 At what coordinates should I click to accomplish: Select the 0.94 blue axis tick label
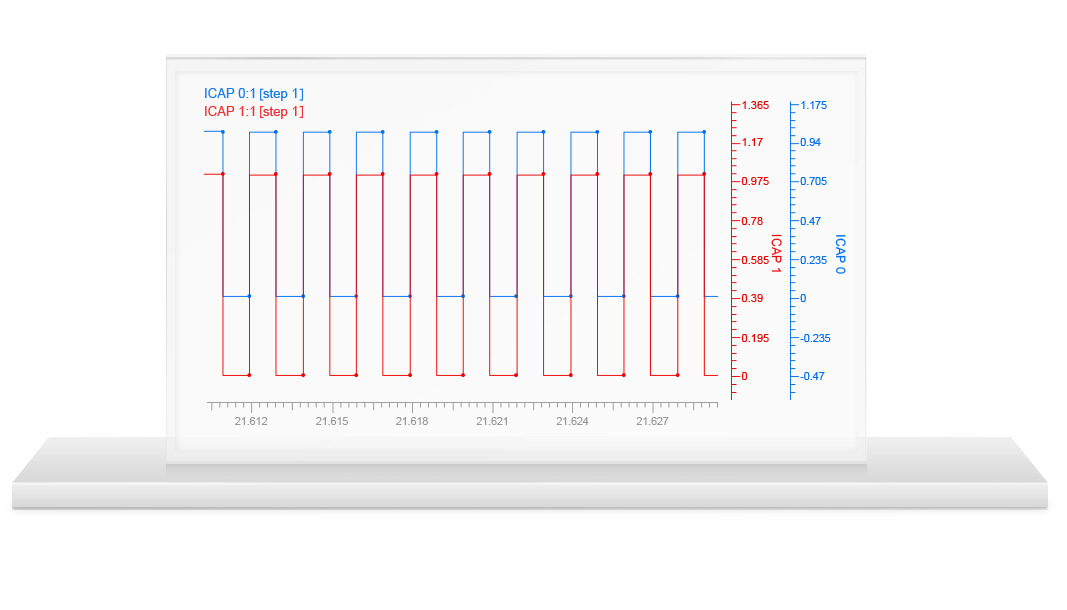click(x=811, y=143)
